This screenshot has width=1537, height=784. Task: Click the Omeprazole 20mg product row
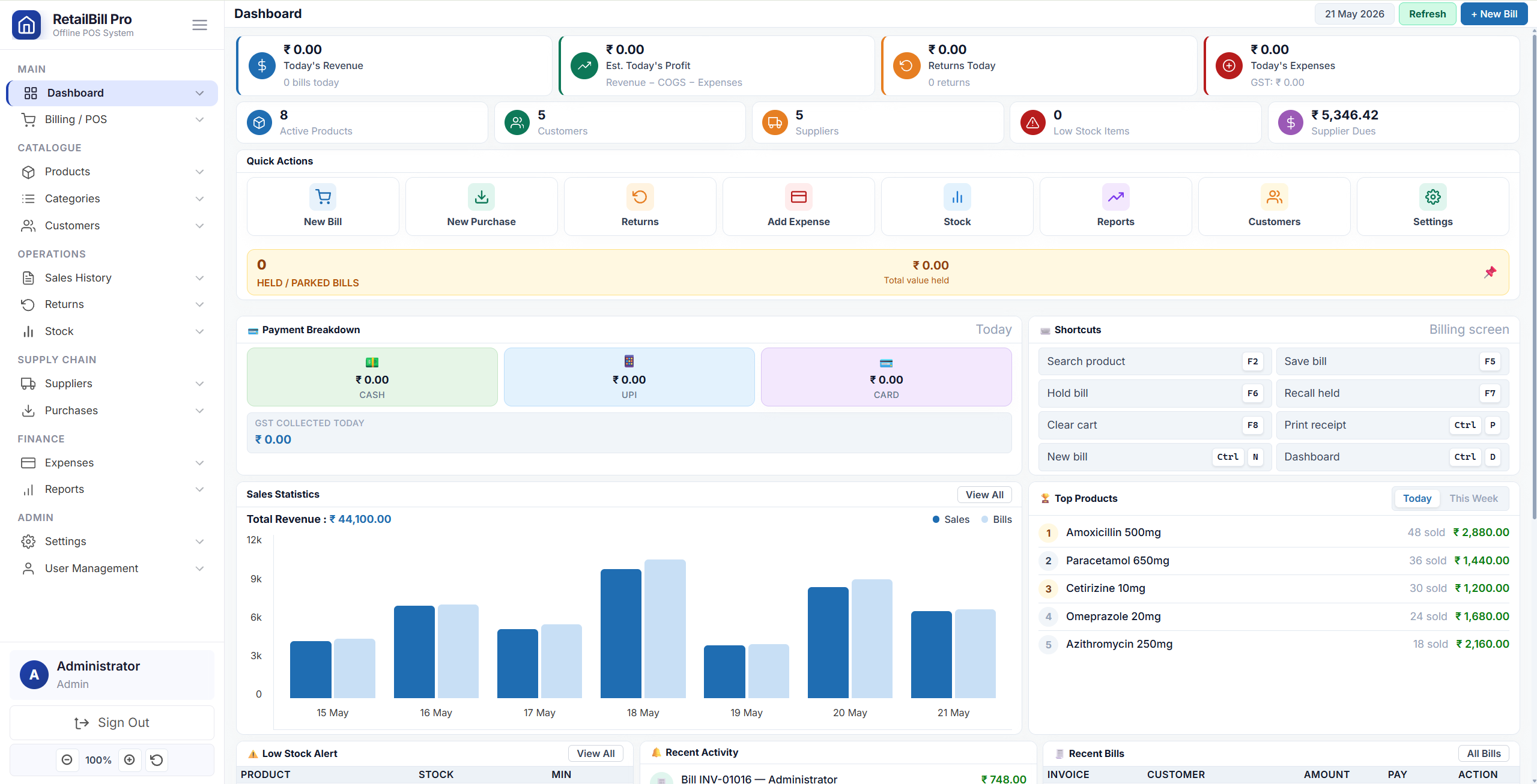1274,617
